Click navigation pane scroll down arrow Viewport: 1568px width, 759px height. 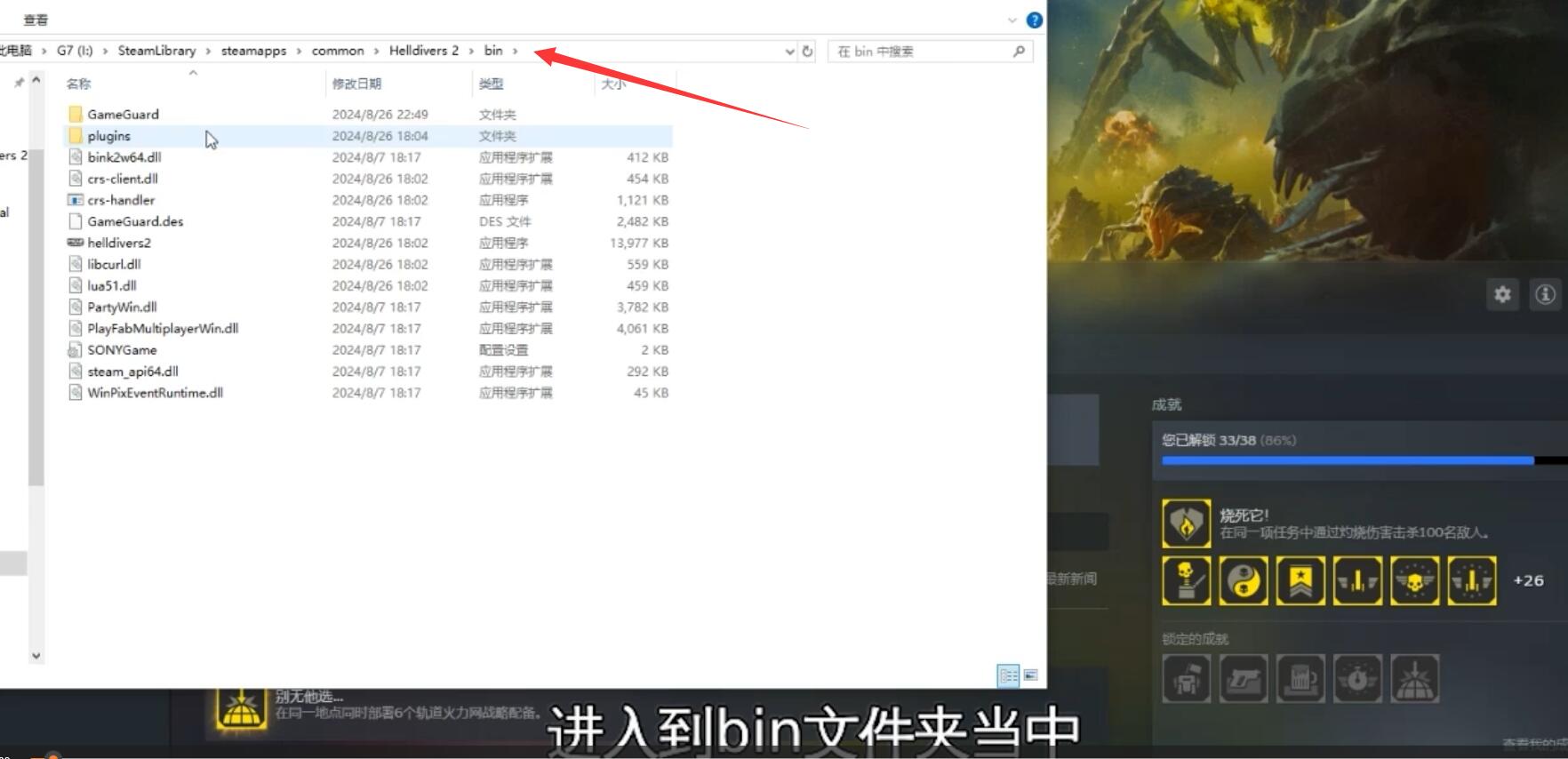(36, 656)
